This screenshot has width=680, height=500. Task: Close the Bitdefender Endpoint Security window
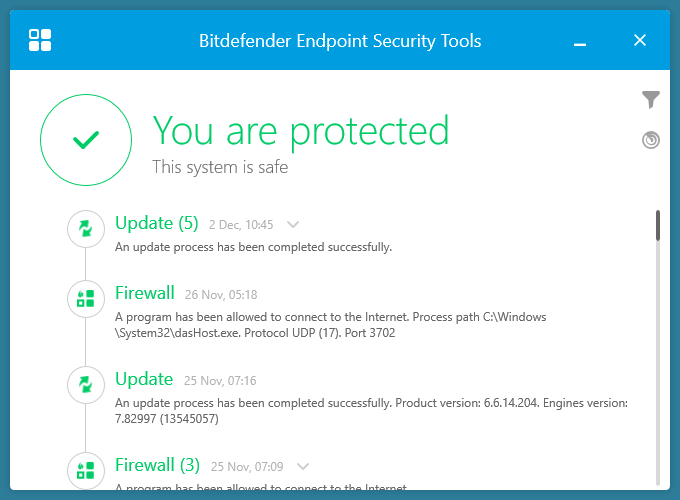tap(640, 41)
